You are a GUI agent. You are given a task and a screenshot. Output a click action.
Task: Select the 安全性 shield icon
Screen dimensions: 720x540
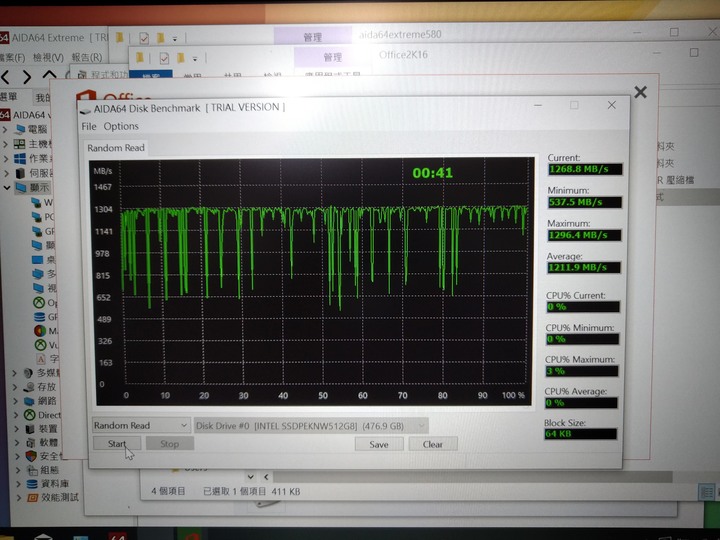click(31, 456)
